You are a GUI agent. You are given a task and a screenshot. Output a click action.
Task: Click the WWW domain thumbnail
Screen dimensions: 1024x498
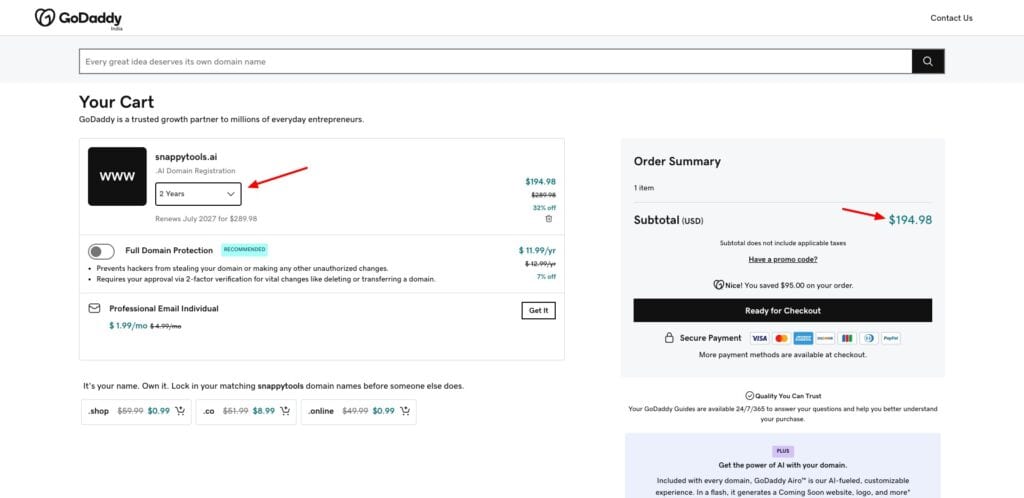click(x=117, y=176)
